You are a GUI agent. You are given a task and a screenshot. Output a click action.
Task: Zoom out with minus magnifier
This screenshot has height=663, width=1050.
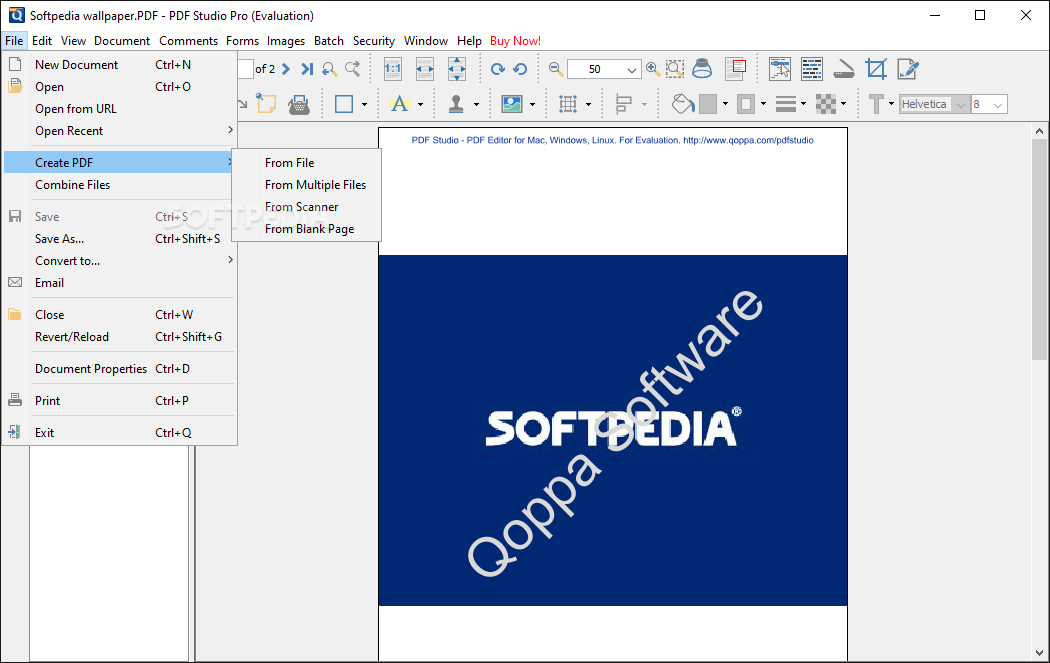[555, 69]
